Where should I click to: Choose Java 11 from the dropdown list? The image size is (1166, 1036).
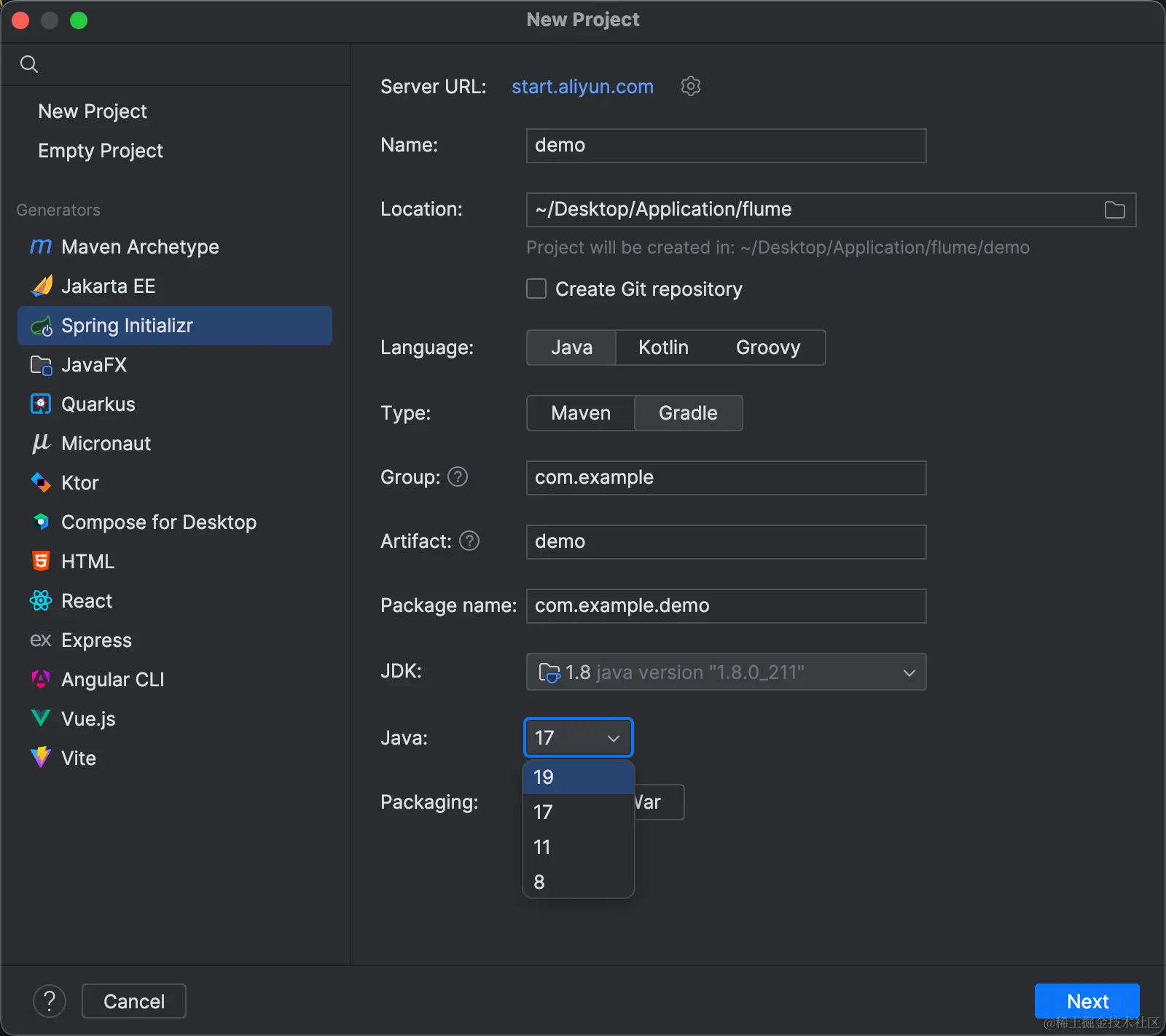point(542,847)
